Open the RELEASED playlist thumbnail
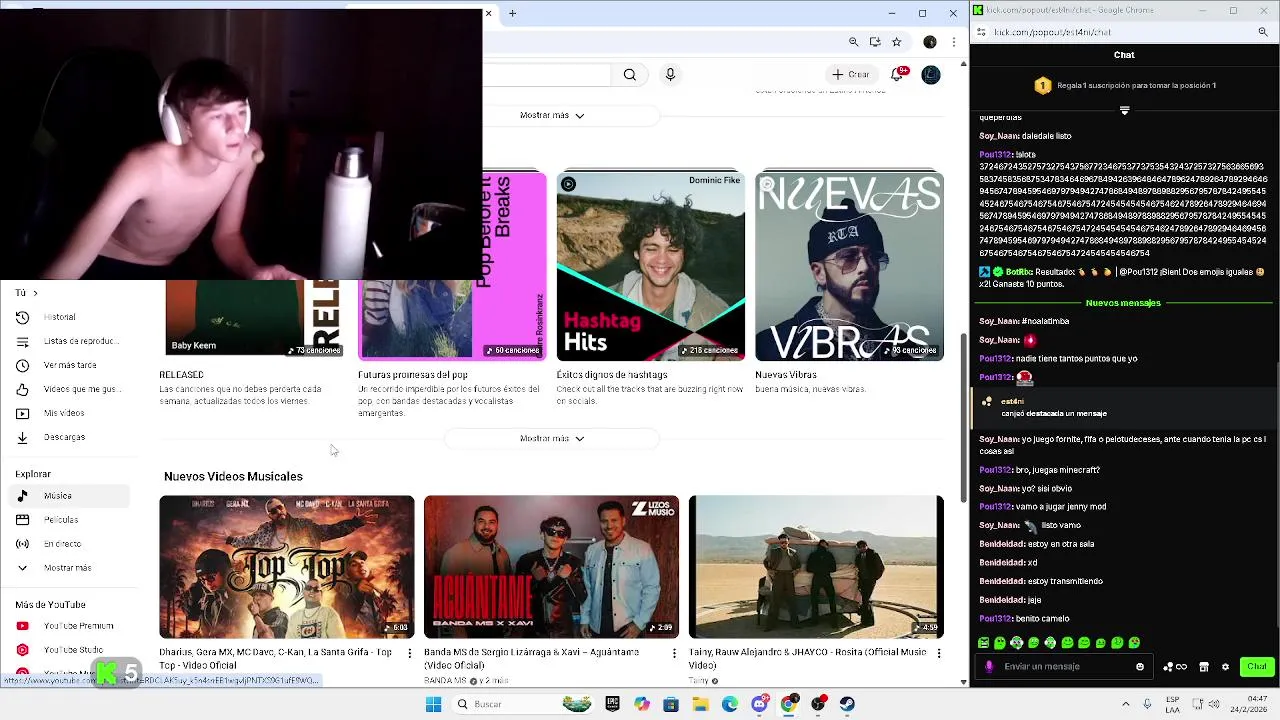1280x720 pixels. click(x=251, y=319)
